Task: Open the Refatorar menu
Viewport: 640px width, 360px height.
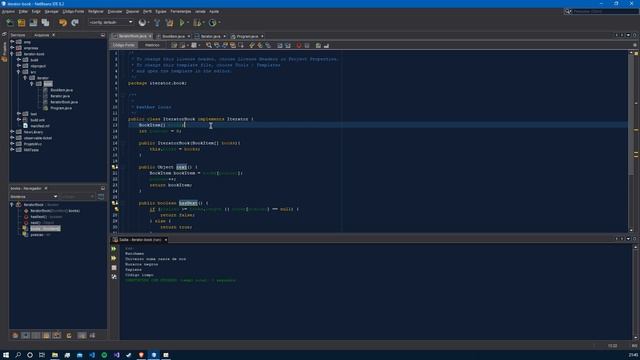Action: coord(96,11)
